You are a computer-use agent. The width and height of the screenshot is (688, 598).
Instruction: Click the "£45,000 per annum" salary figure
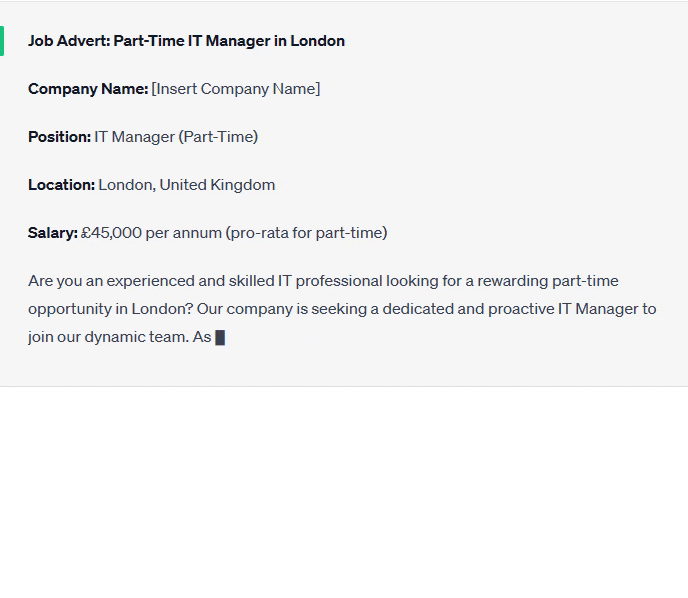pos(151,233)
